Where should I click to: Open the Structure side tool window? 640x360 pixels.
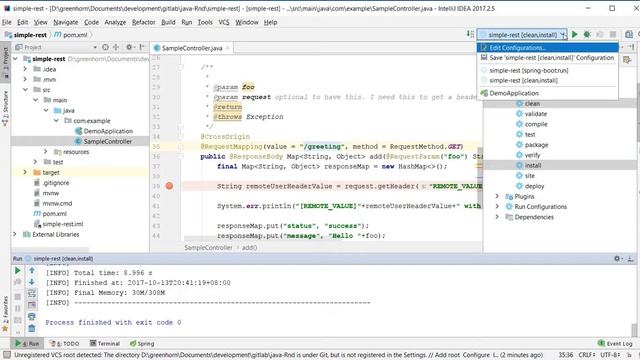5,108
